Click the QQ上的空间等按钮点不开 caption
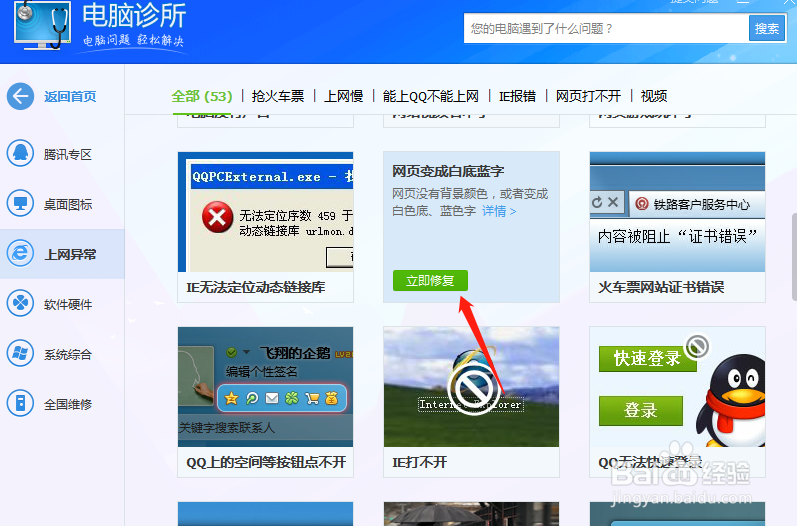Screen dimensions: 797x526 point(266,462)
